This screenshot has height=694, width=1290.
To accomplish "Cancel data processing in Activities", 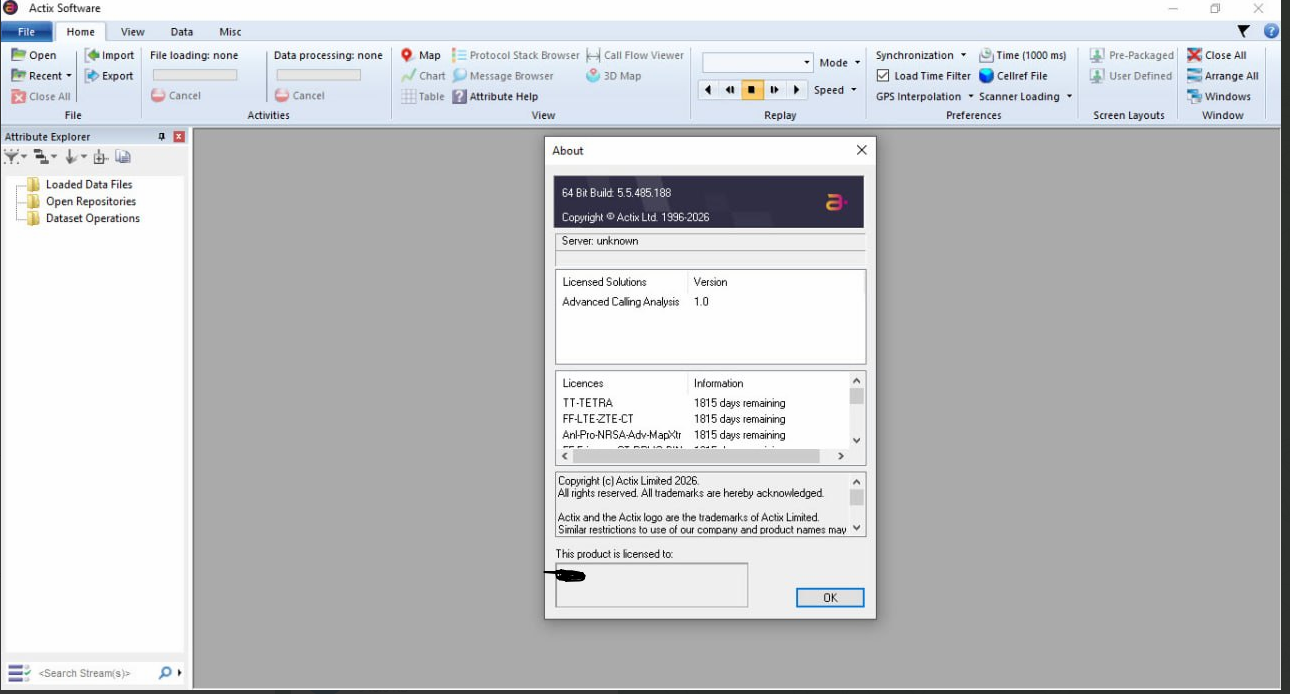I will 300,96.
